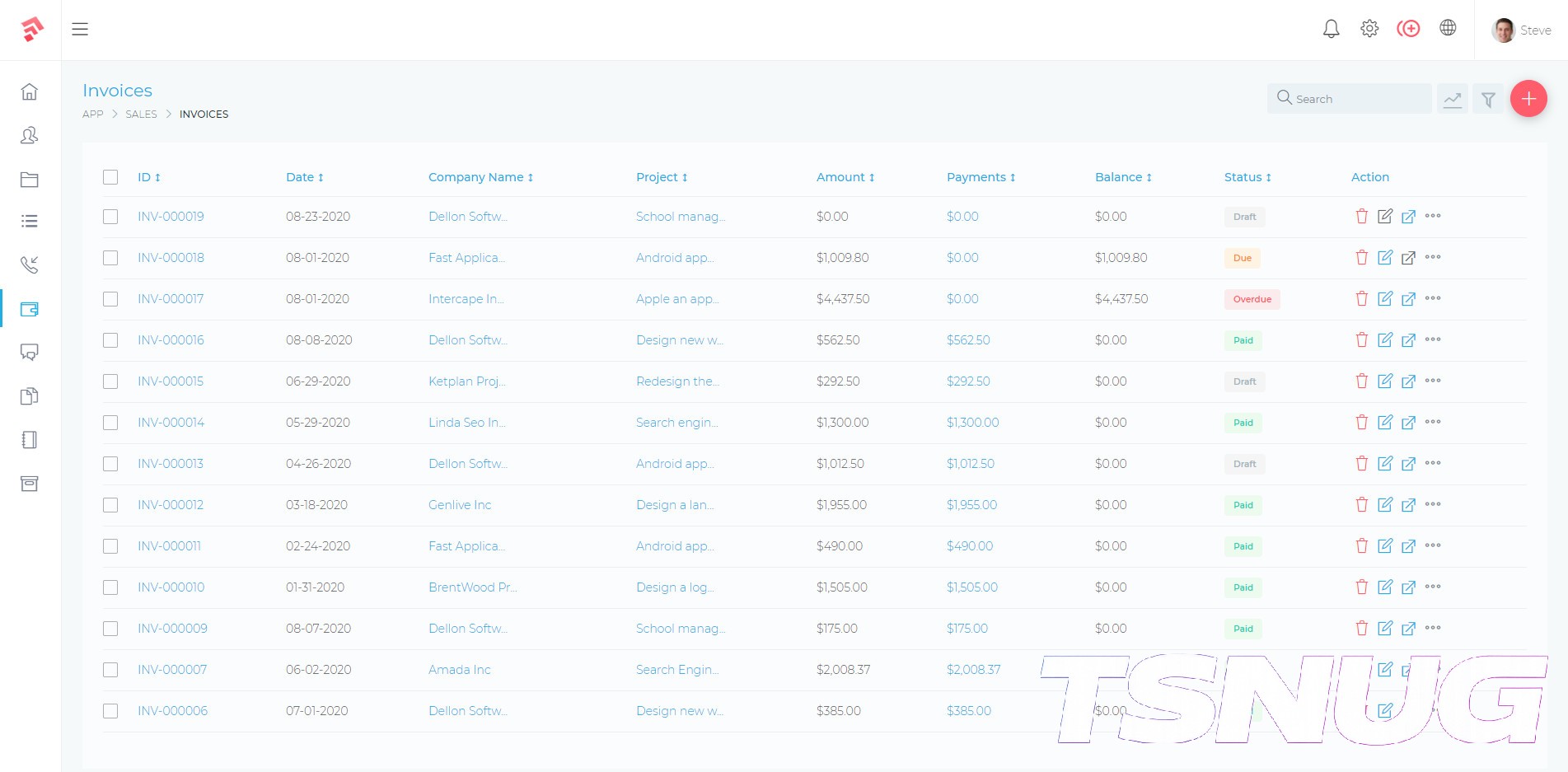The image size is (1568, 772).
Task: Open the home icon in sidebar
Action: (30, 91)
